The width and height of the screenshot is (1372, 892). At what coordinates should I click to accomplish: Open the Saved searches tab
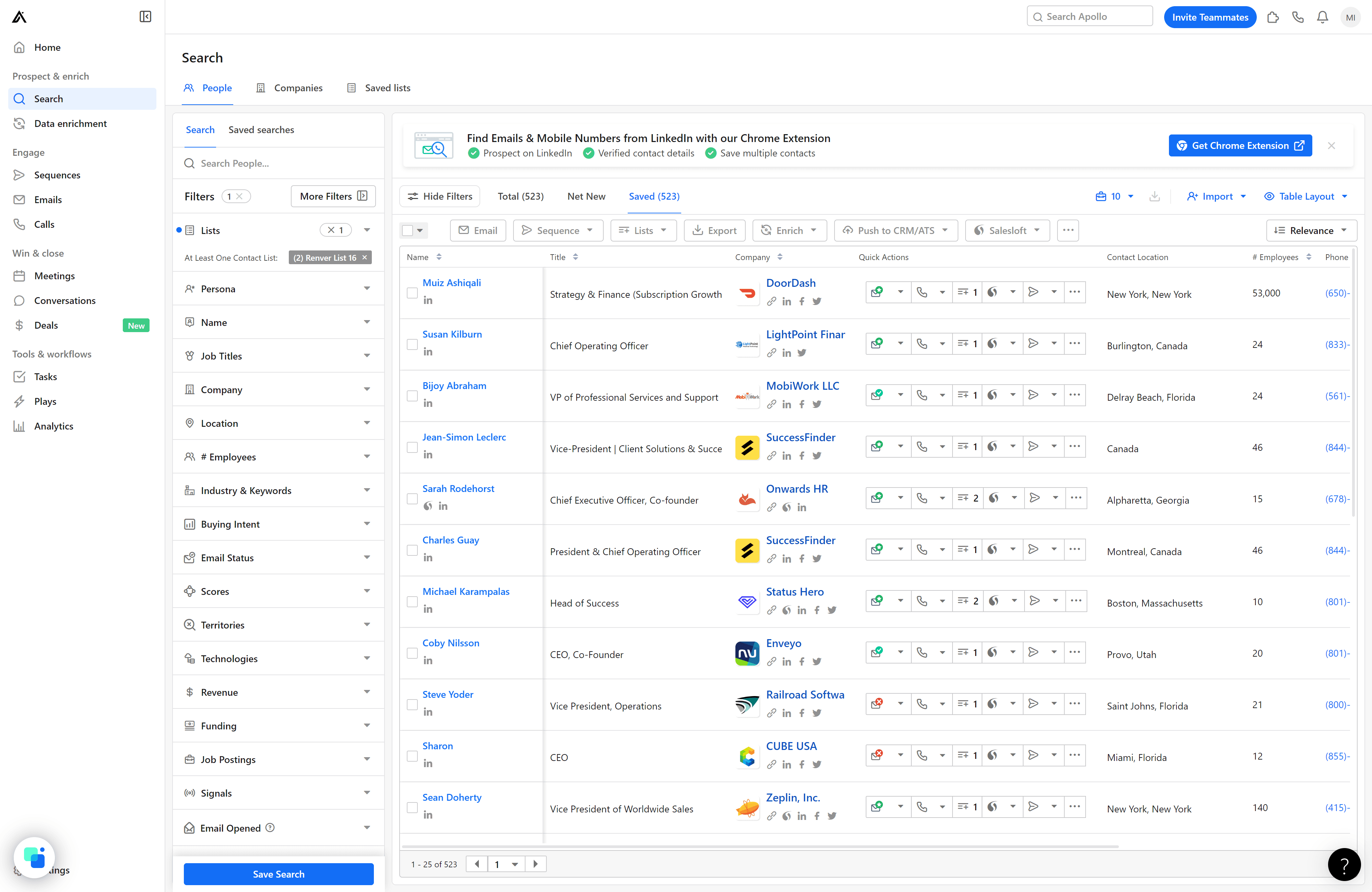pos(261,130)
